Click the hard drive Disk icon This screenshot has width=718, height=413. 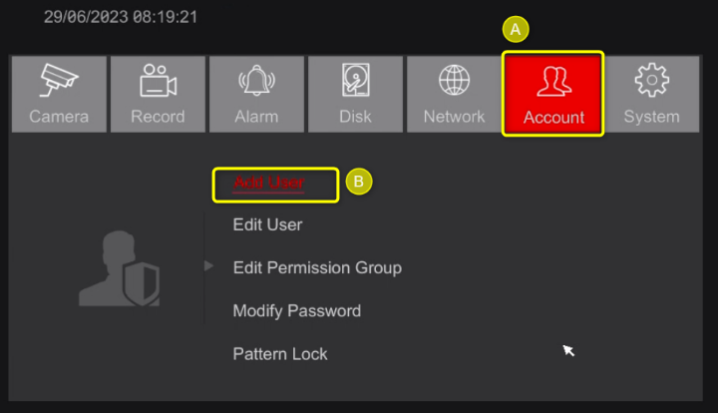(355, 82)
